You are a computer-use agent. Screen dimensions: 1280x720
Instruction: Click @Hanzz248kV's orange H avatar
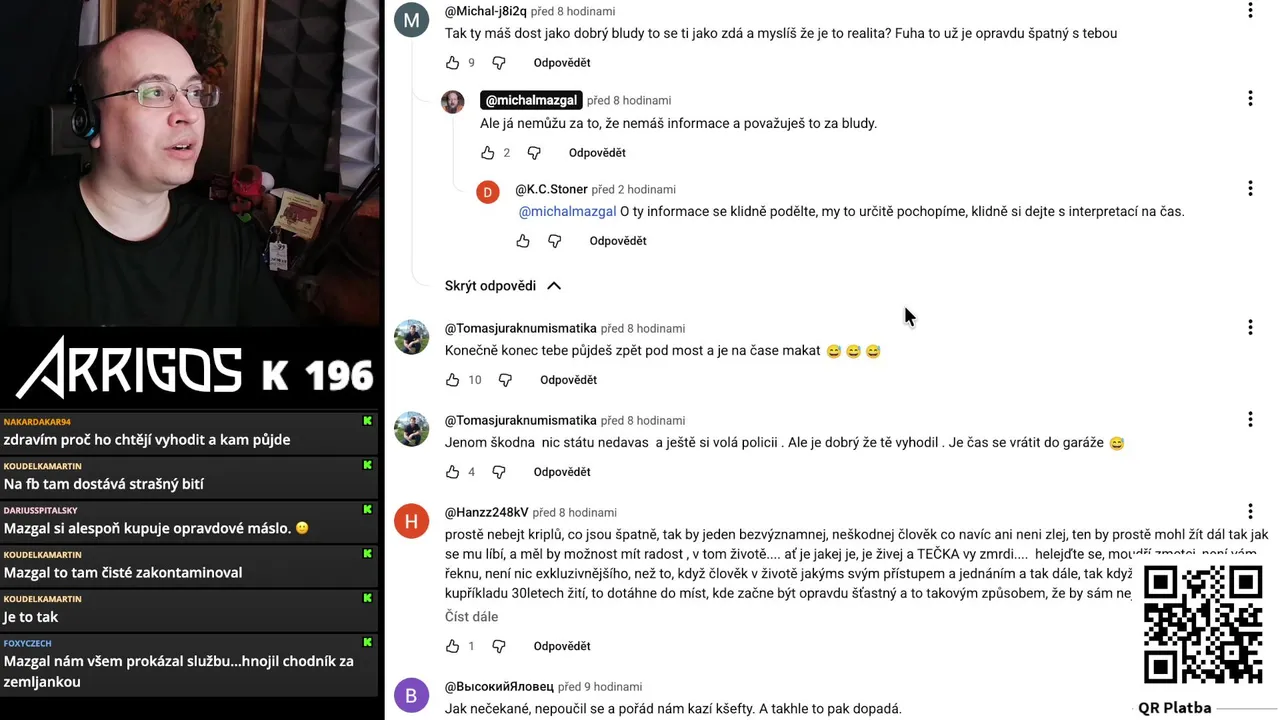[411, 521]
